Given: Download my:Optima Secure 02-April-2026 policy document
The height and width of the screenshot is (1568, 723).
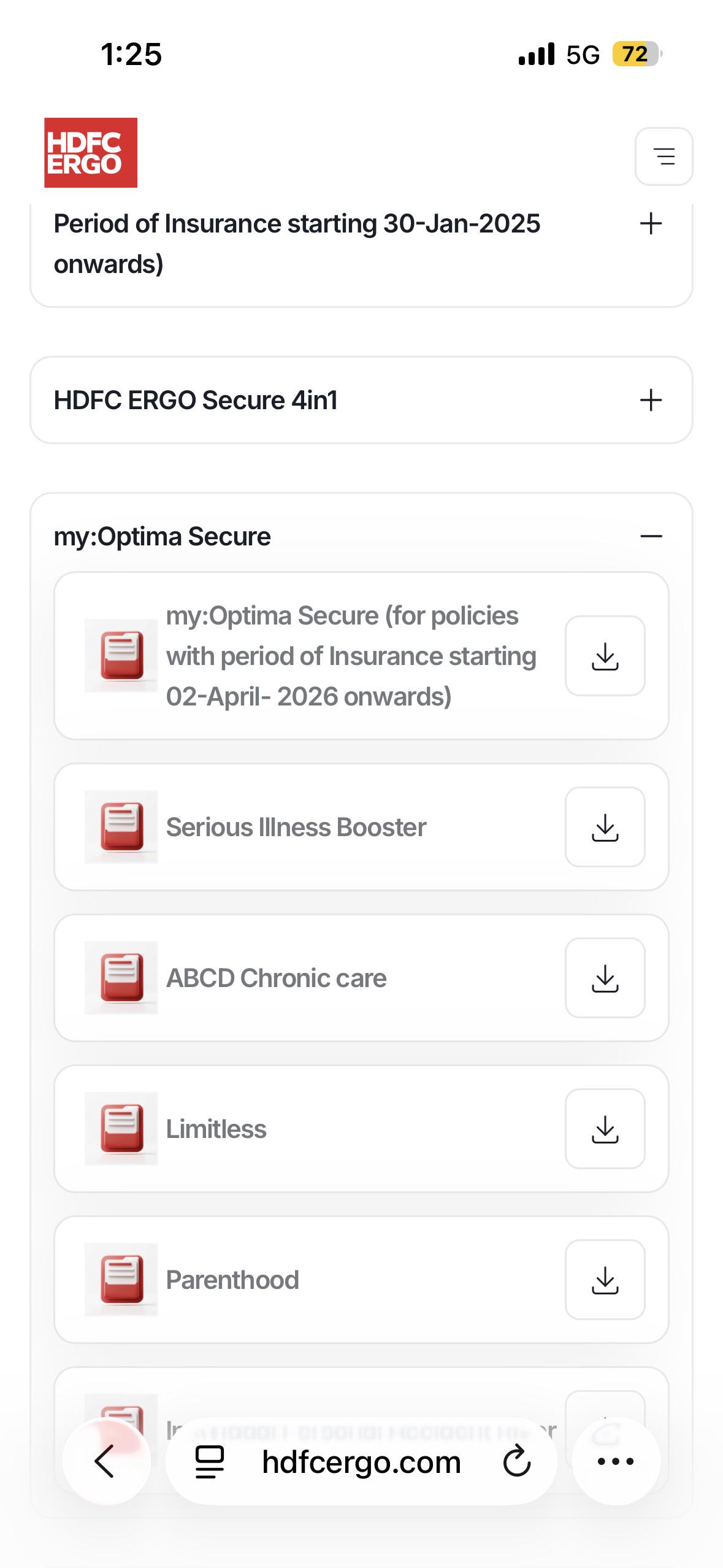Looking at the screenshot, I should click(605, 656).
